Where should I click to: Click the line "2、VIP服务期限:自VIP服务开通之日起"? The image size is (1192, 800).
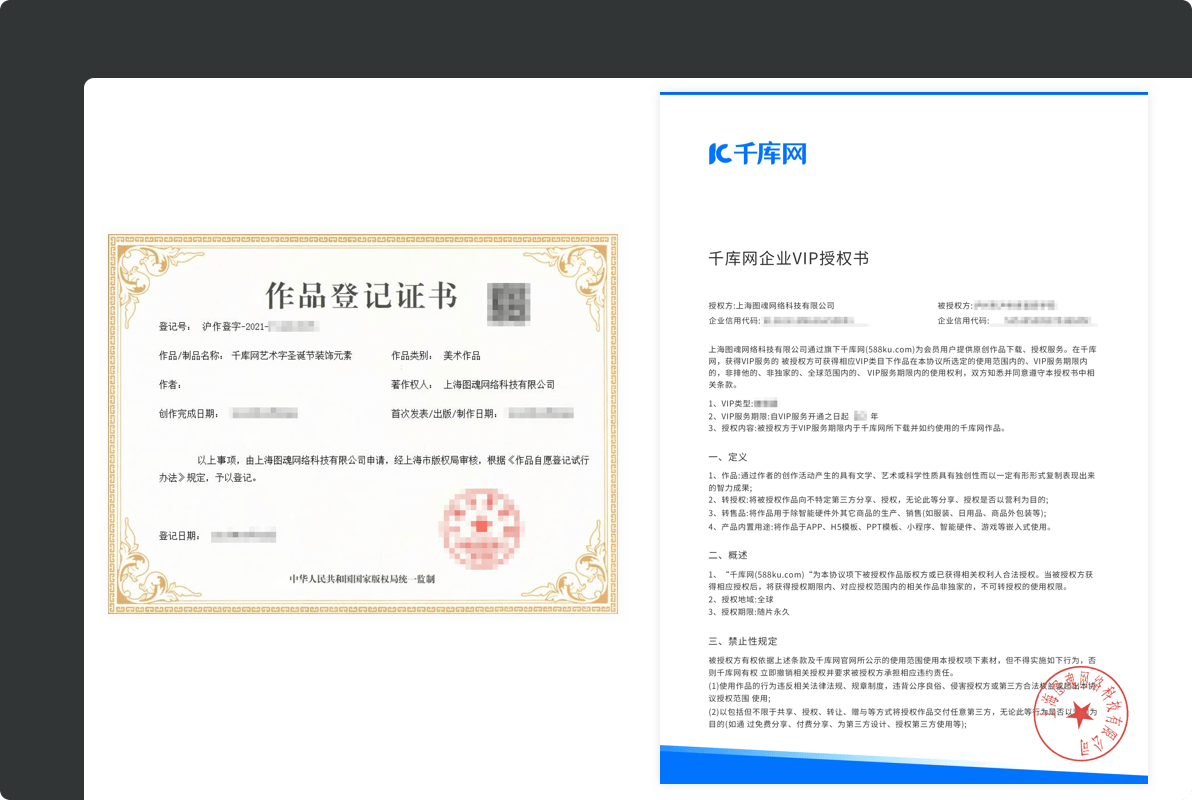tap(778, 417)
